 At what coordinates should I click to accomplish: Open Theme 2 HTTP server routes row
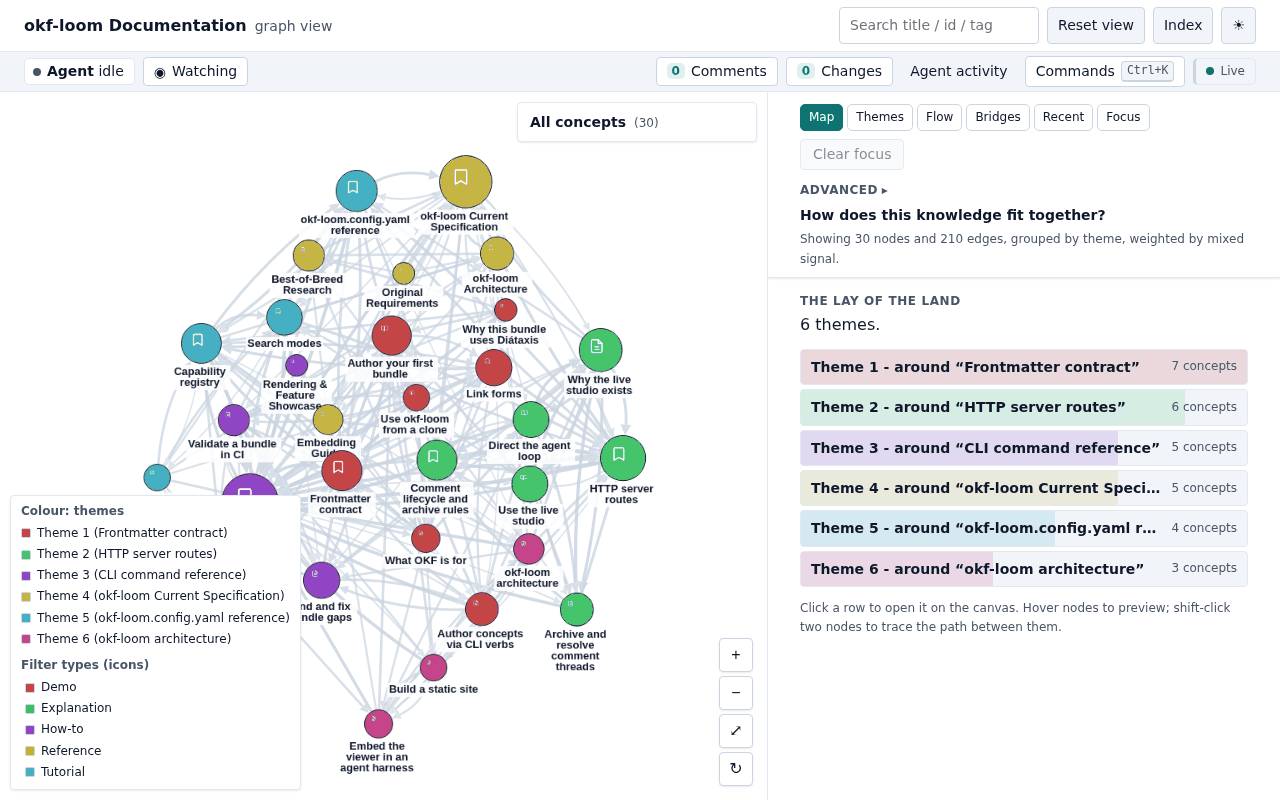(1024, 407)
